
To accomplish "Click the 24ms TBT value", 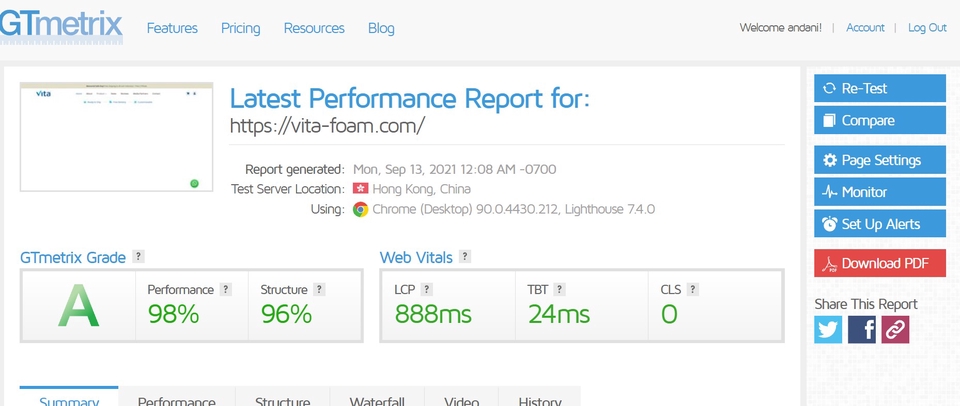I will [559, 314].
